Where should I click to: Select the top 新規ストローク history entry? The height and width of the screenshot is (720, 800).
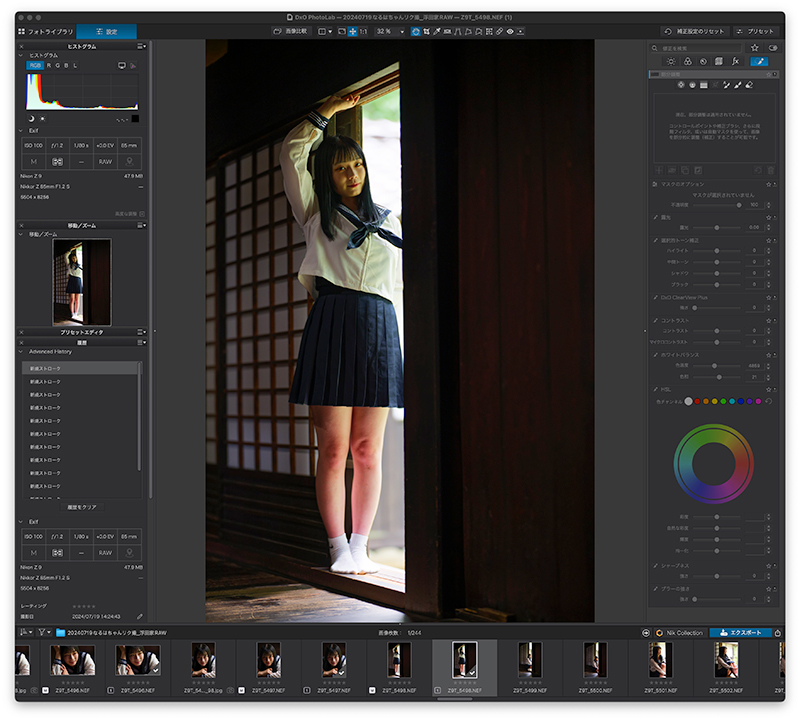point(80,368)
